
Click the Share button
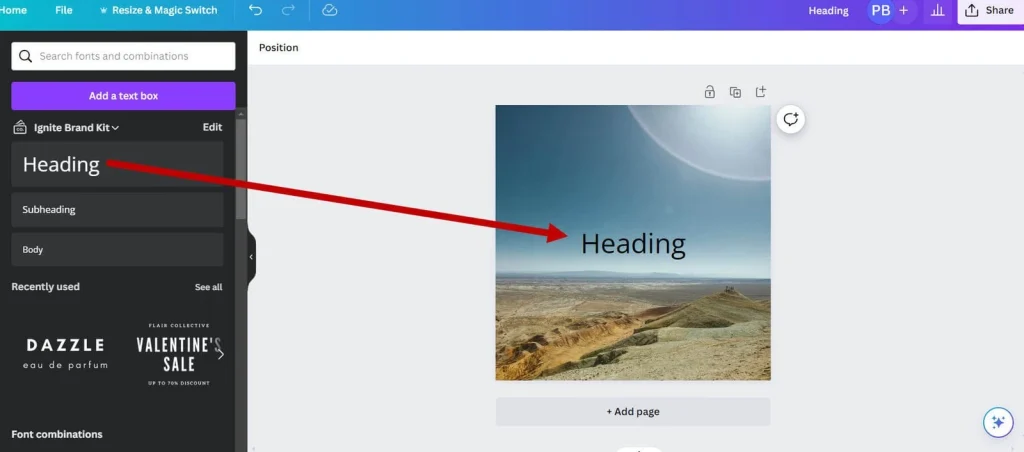[x=990, y=10]
